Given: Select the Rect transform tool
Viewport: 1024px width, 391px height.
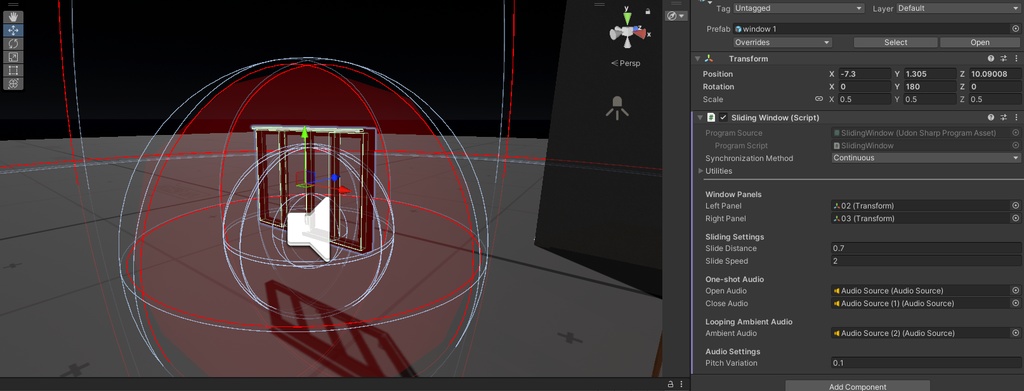Looking at the screenshot, I should (x=13, y=70).
